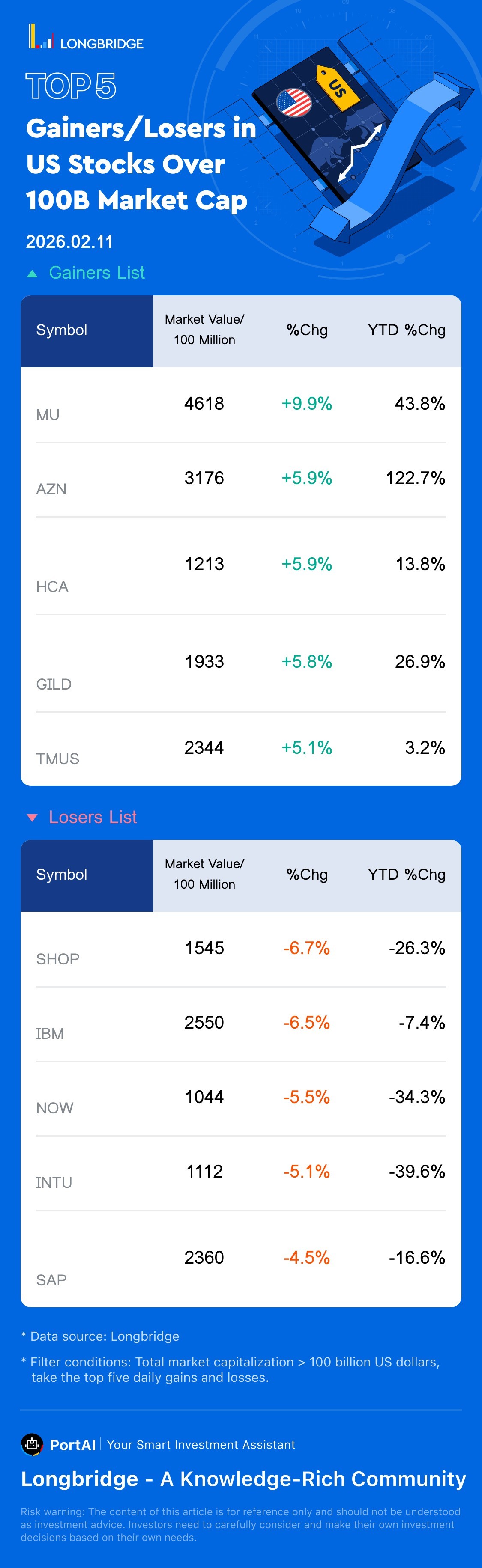Click the YTD %Chg header in Losers table

[407, 875]
